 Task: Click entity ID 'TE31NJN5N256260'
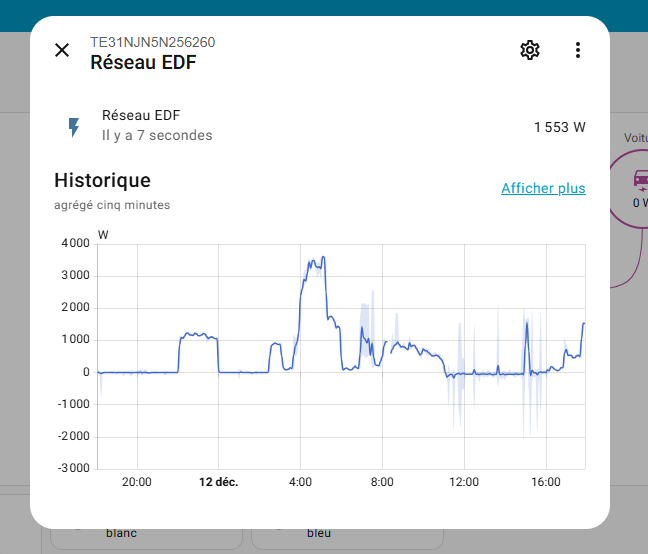tap(152, 42)
